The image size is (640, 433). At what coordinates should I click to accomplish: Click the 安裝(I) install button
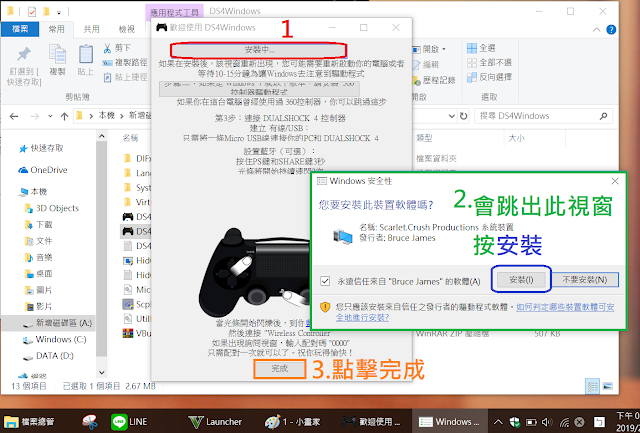521,280
